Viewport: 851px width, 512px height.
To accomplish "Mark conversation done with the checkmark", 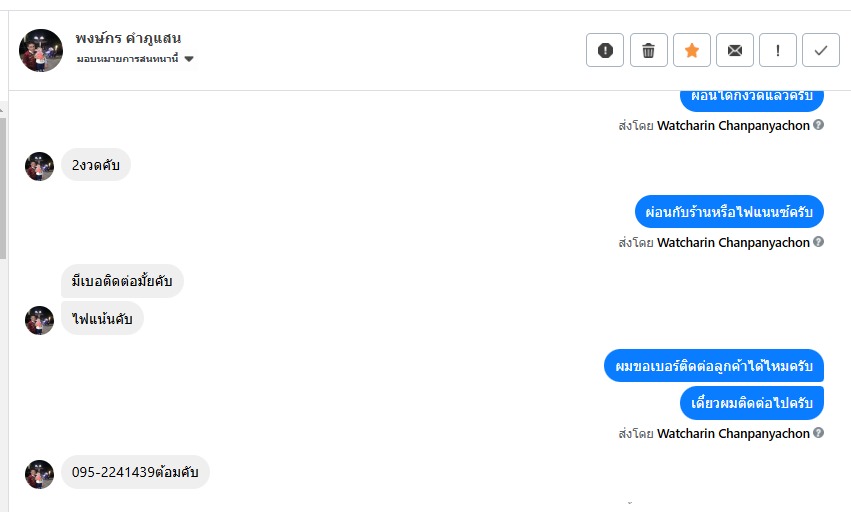I will click(x=821, y=50).
